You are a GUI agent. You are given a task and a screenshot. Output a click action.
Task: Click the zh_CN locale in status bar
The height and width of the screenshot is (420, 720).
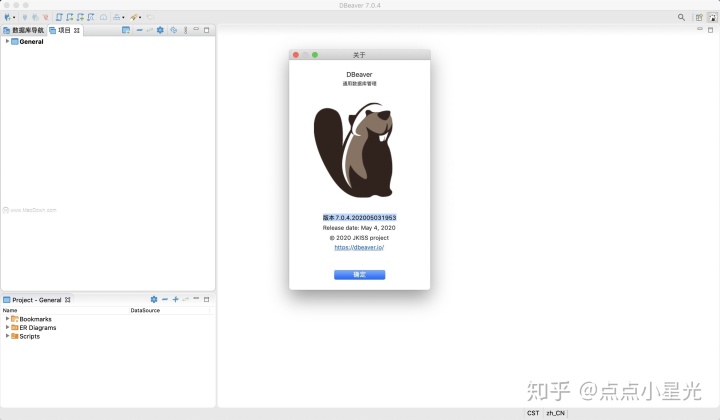(x=555, y=413)
